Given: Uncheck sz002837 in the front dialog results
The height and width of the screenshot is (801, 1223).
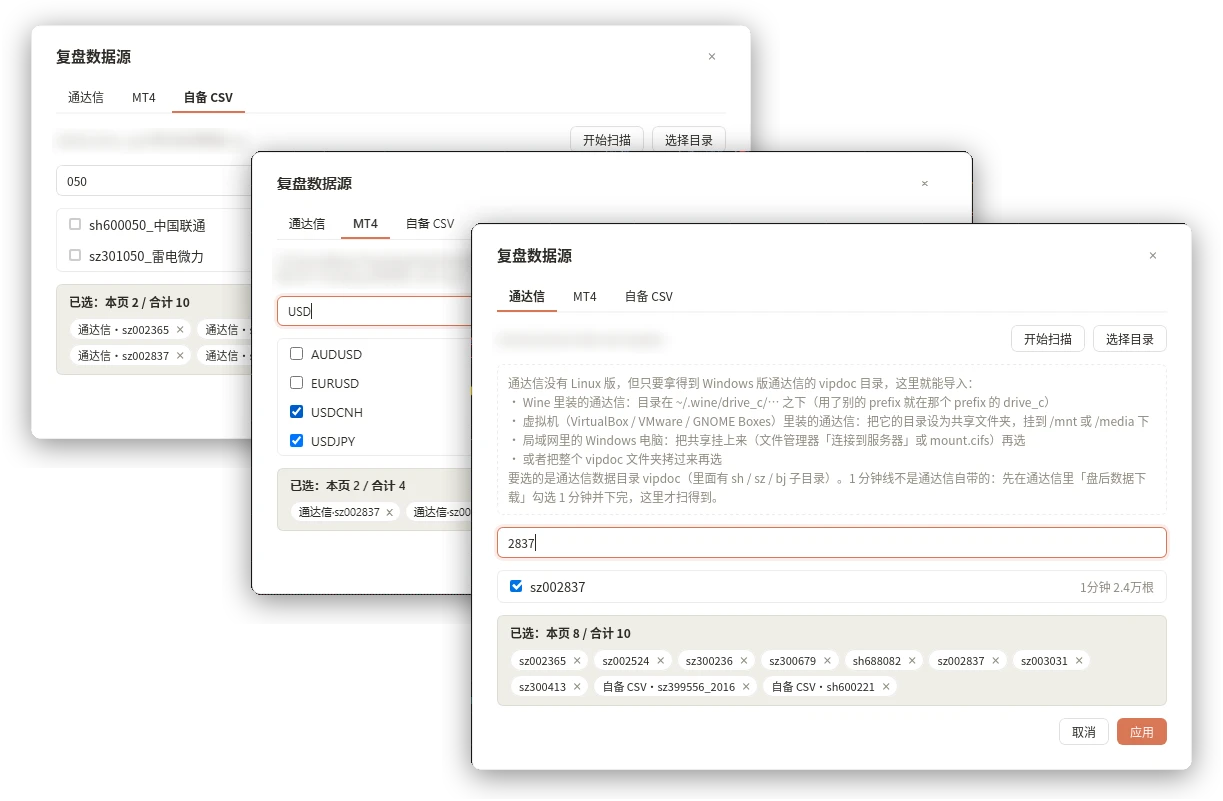Looking at the screenshot, I should 516,586.
